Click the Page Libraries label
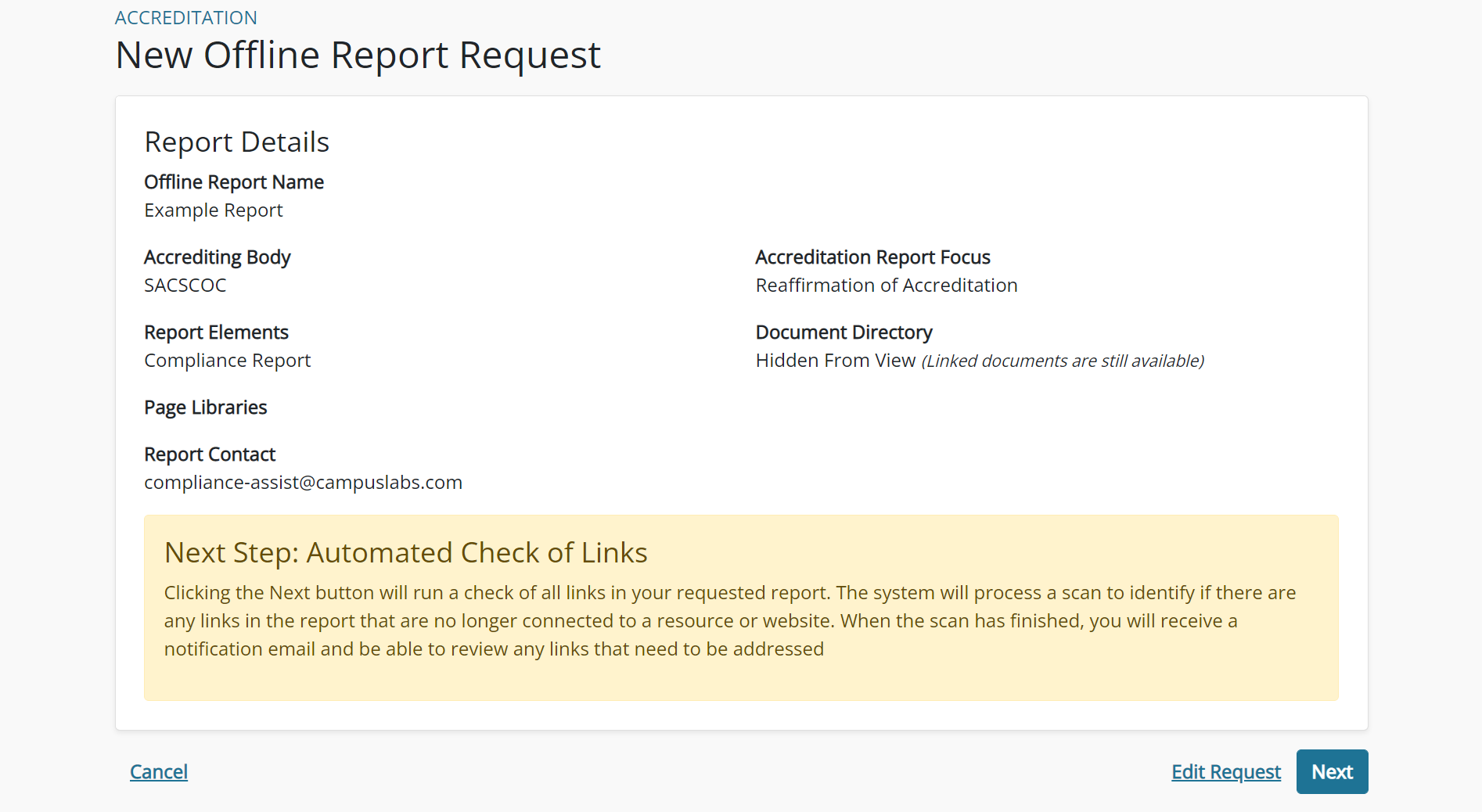The image size is (1482, 812). (x=206, y=408)
